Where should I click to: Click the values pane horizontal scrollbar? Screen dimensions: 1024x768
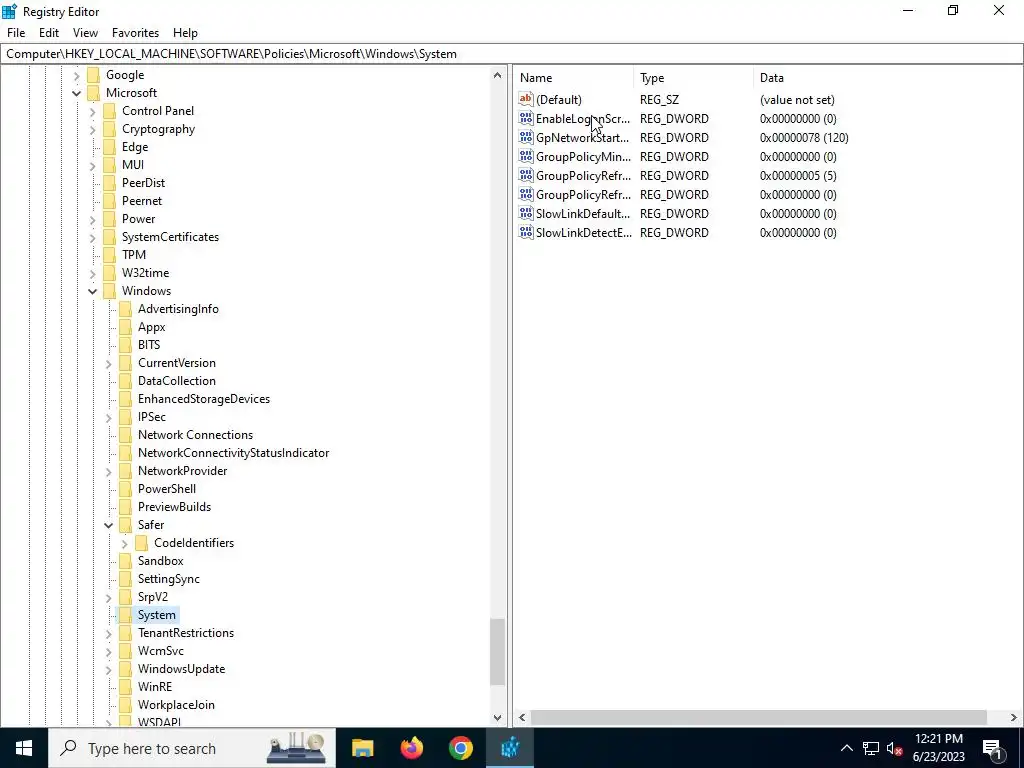758,717
